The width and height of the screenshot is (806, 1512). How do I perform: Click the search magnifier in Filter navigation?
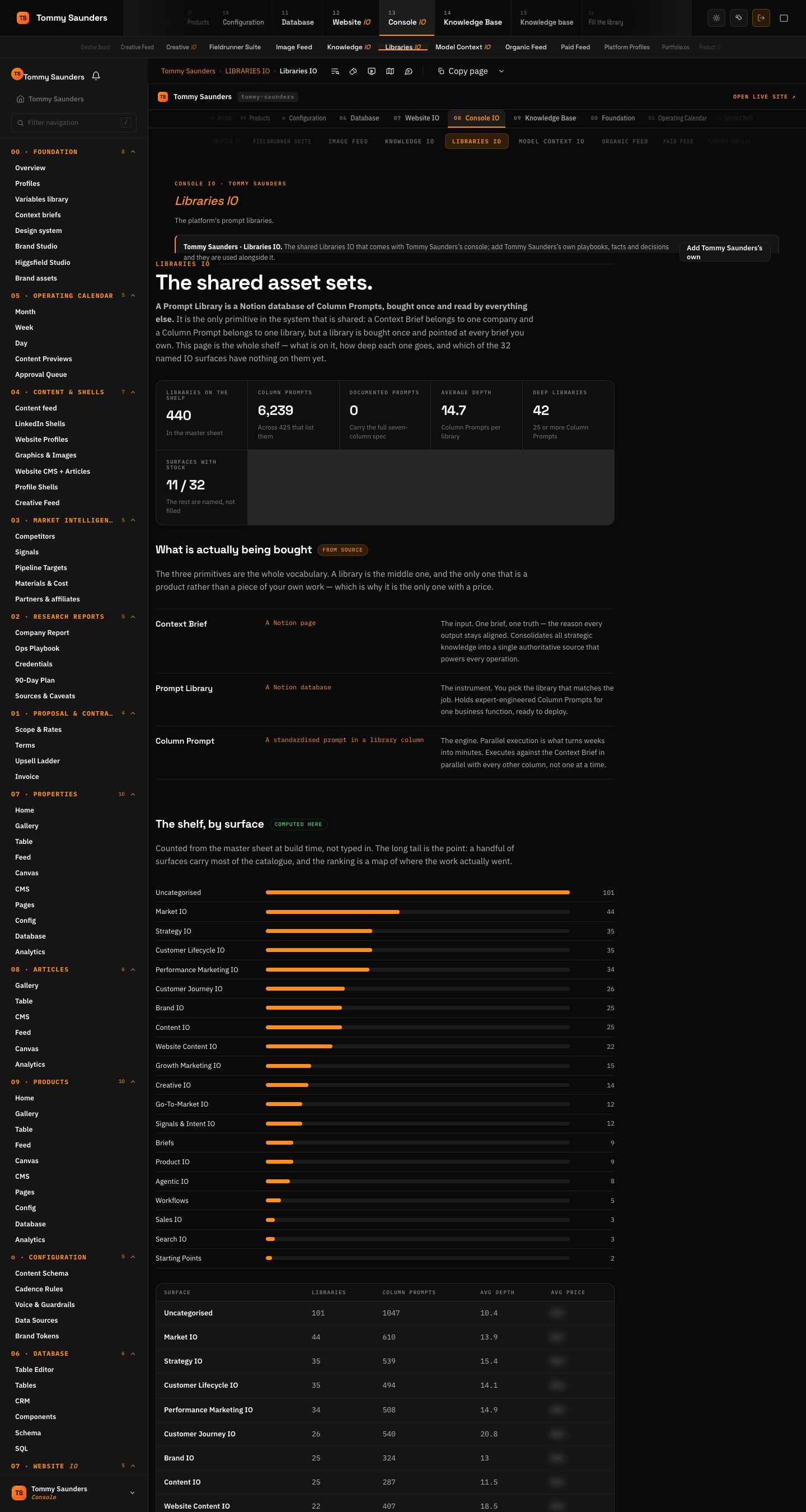(x=21, y=123)
